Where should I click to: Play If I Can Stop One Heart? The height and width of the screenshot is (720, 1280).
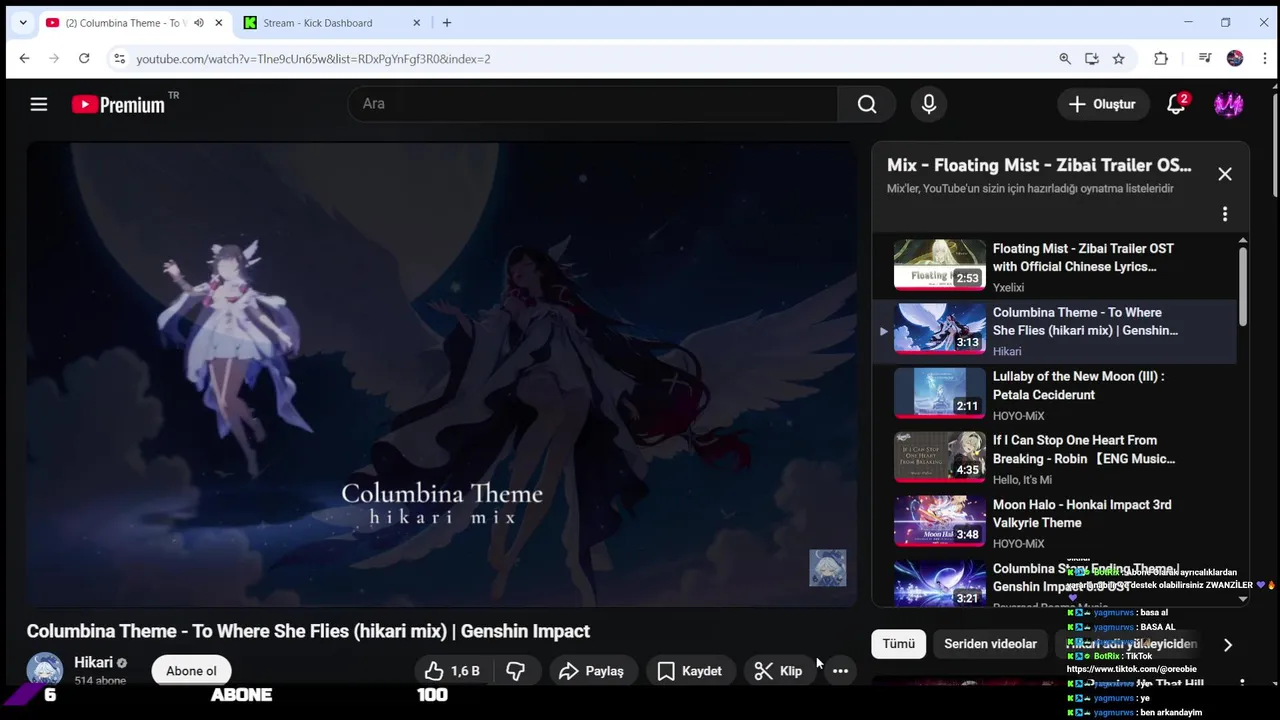click(1054, 459)
